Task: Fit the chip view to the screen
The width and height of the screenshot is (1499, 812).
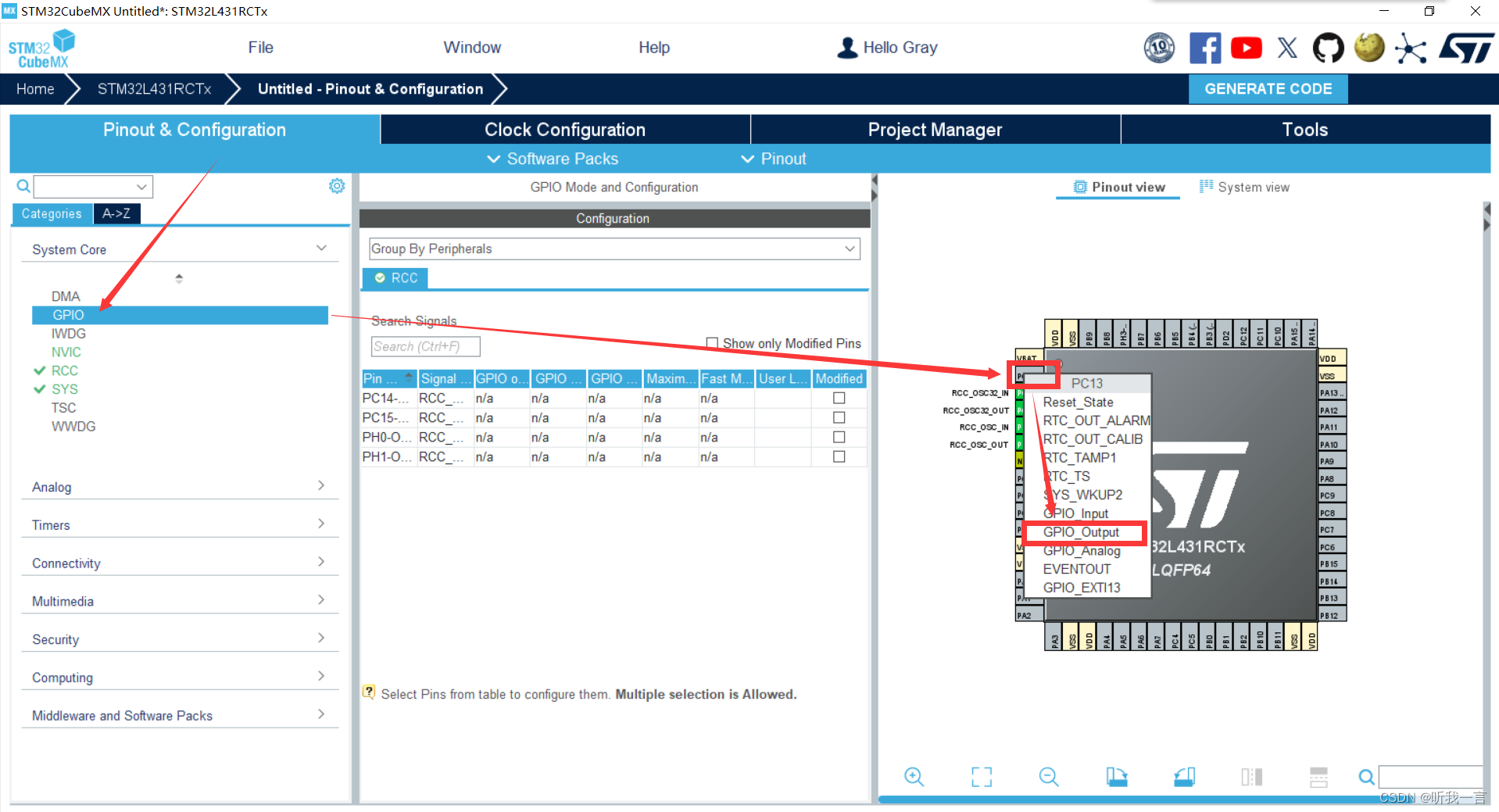Action: tap(982, 776)
